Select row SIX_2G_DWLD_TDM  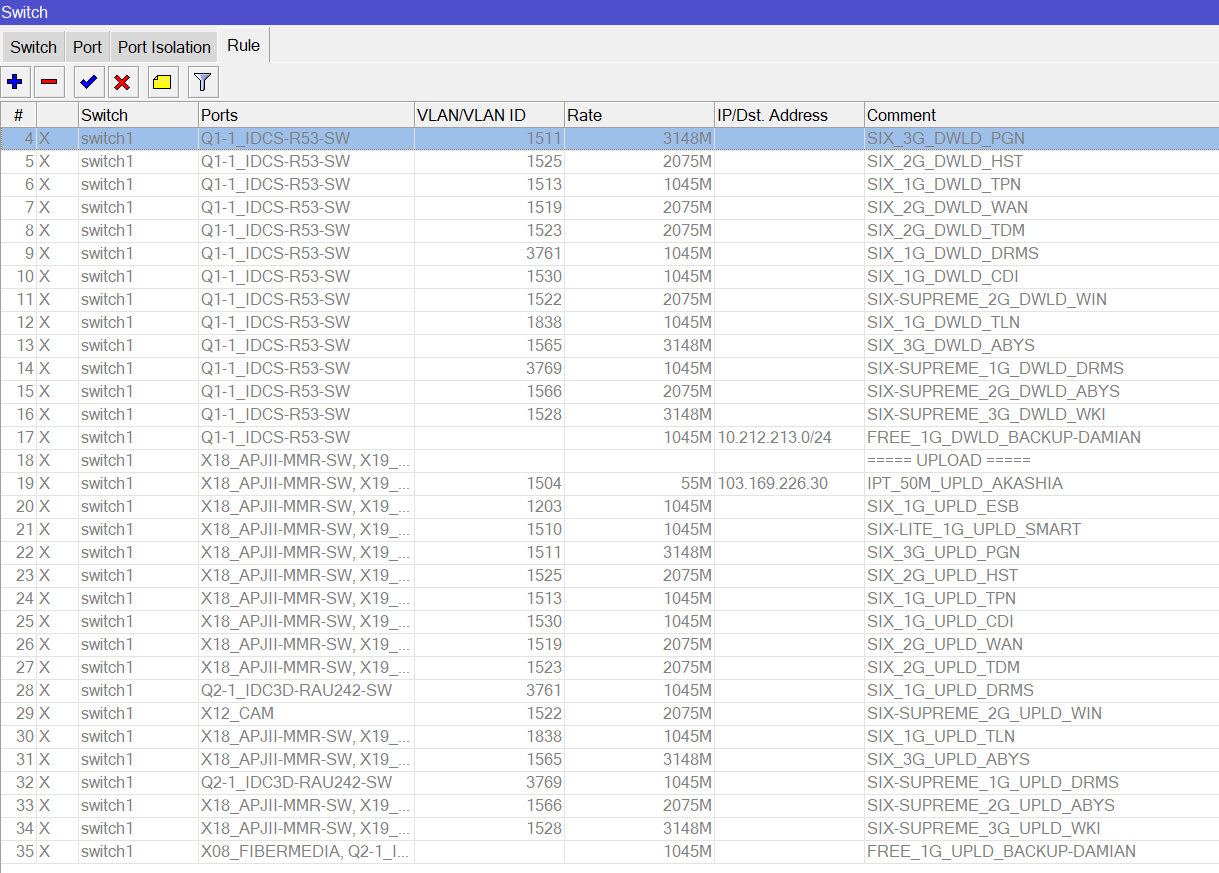tap(609, 230)
